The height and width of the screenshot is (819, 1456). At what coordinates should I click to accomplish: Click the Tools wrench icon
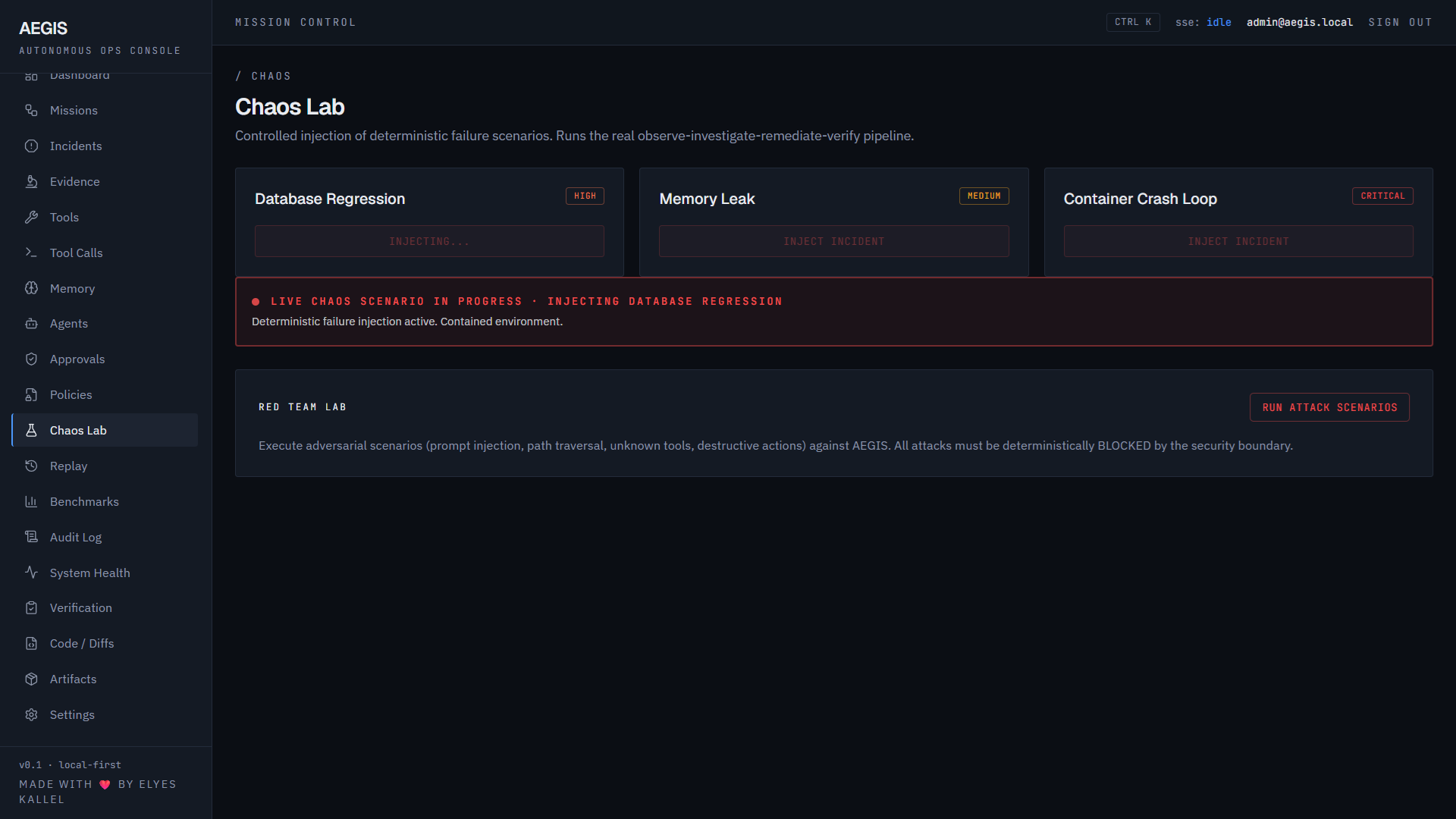pos(31,218)
